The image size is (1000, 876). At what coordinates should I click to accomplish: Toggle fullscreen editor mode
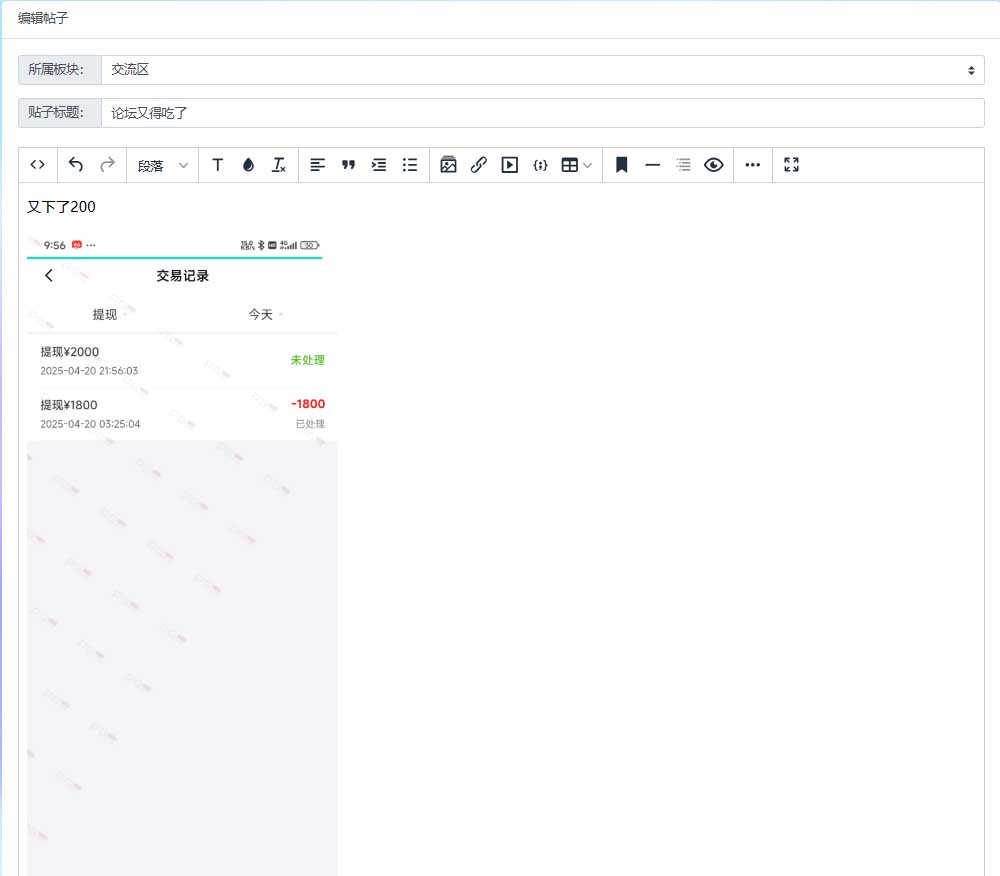(791, 165)
